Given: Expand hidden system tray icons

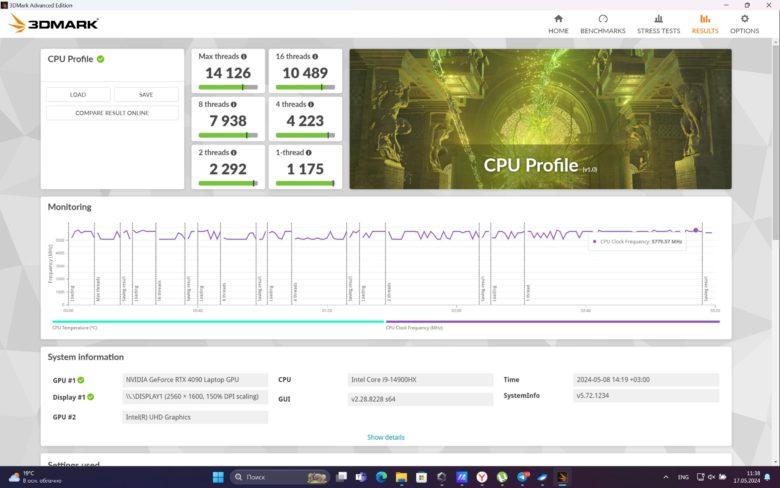Looking at the screenshot, I should [x=666, y=477].
